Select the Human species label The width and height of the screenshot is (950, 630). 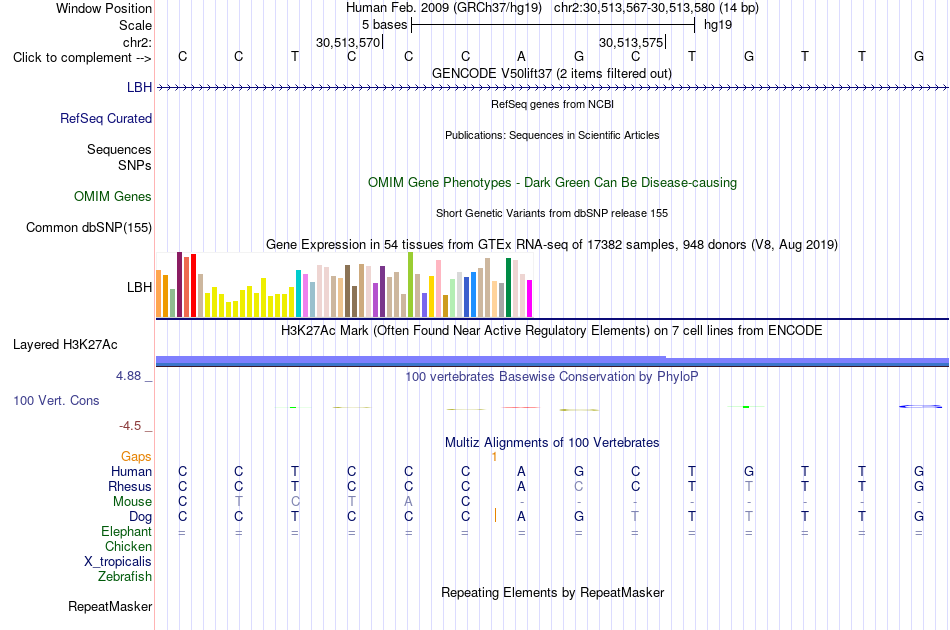point(131,471)
